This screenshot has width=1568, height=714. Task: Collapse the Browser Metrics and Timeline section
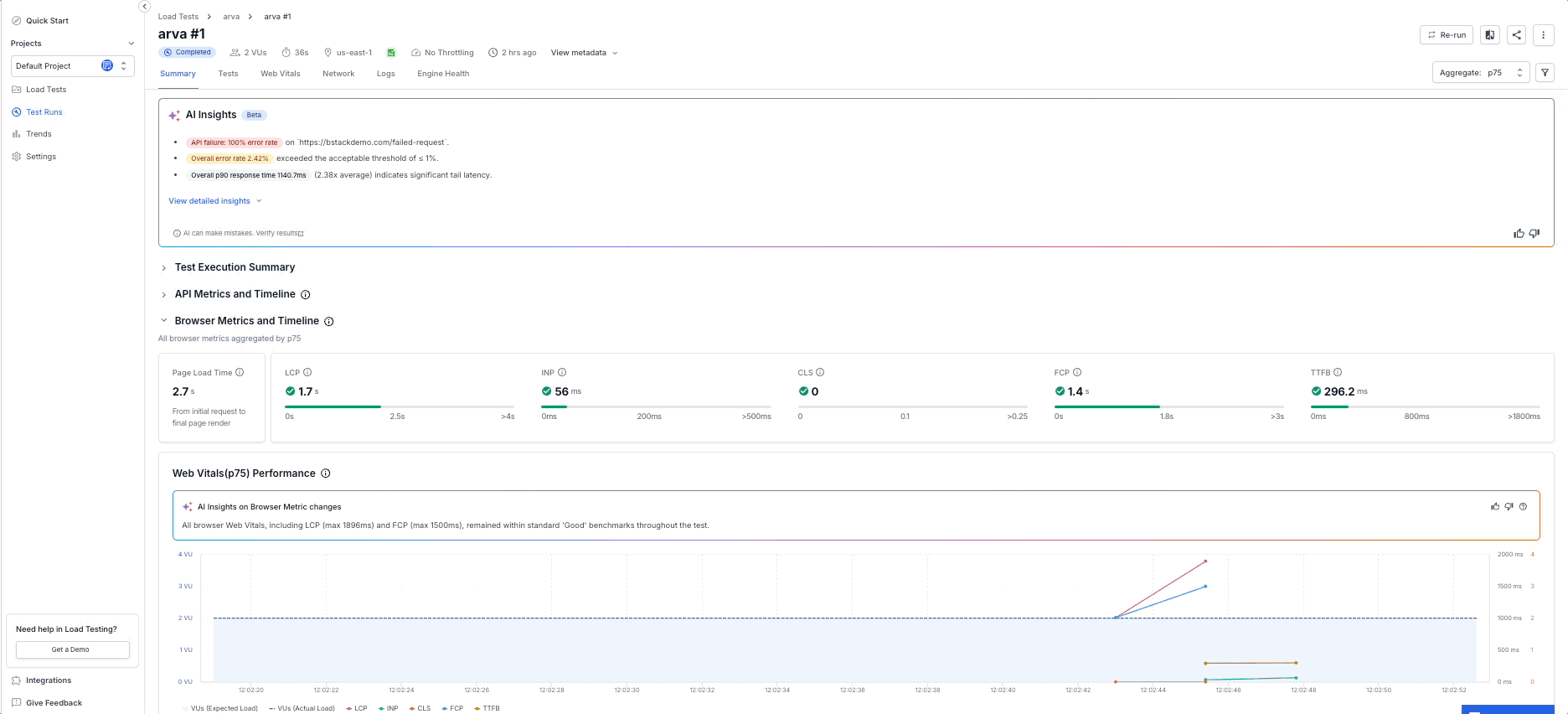click(164, 321)
